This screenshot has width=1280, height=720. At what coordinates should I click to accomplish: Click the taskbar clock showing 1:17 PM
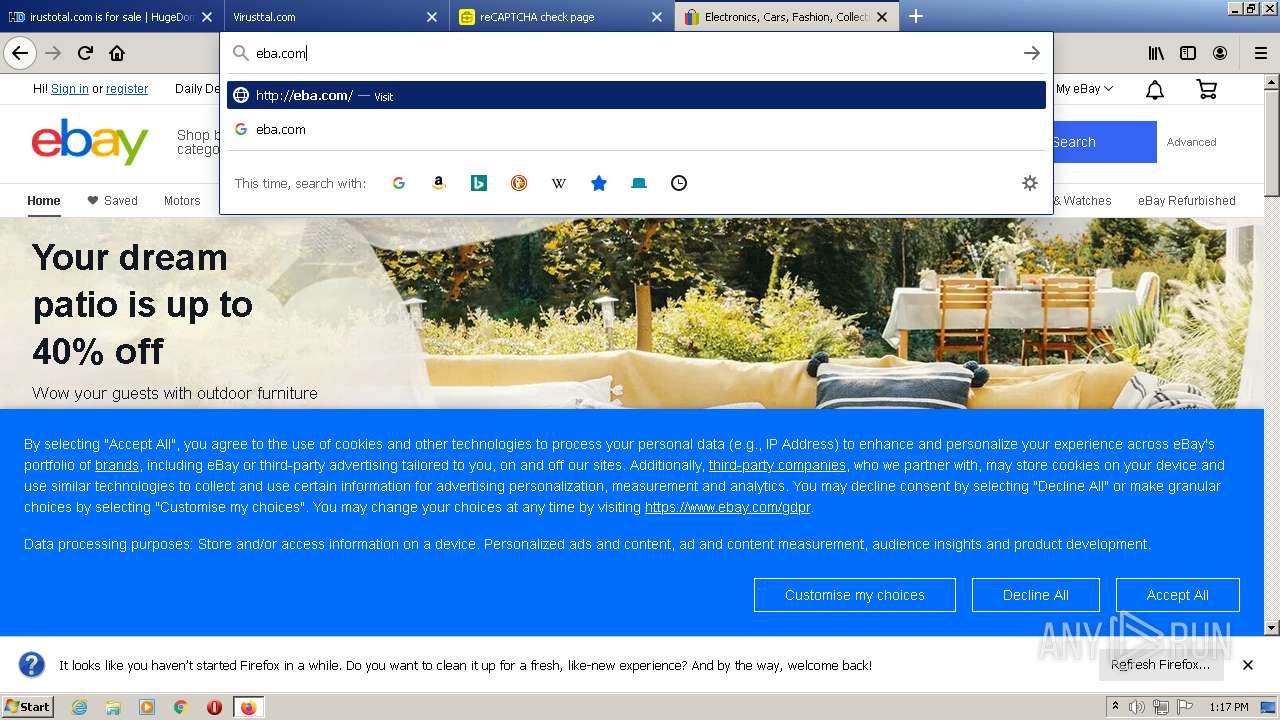point(1229,707)
